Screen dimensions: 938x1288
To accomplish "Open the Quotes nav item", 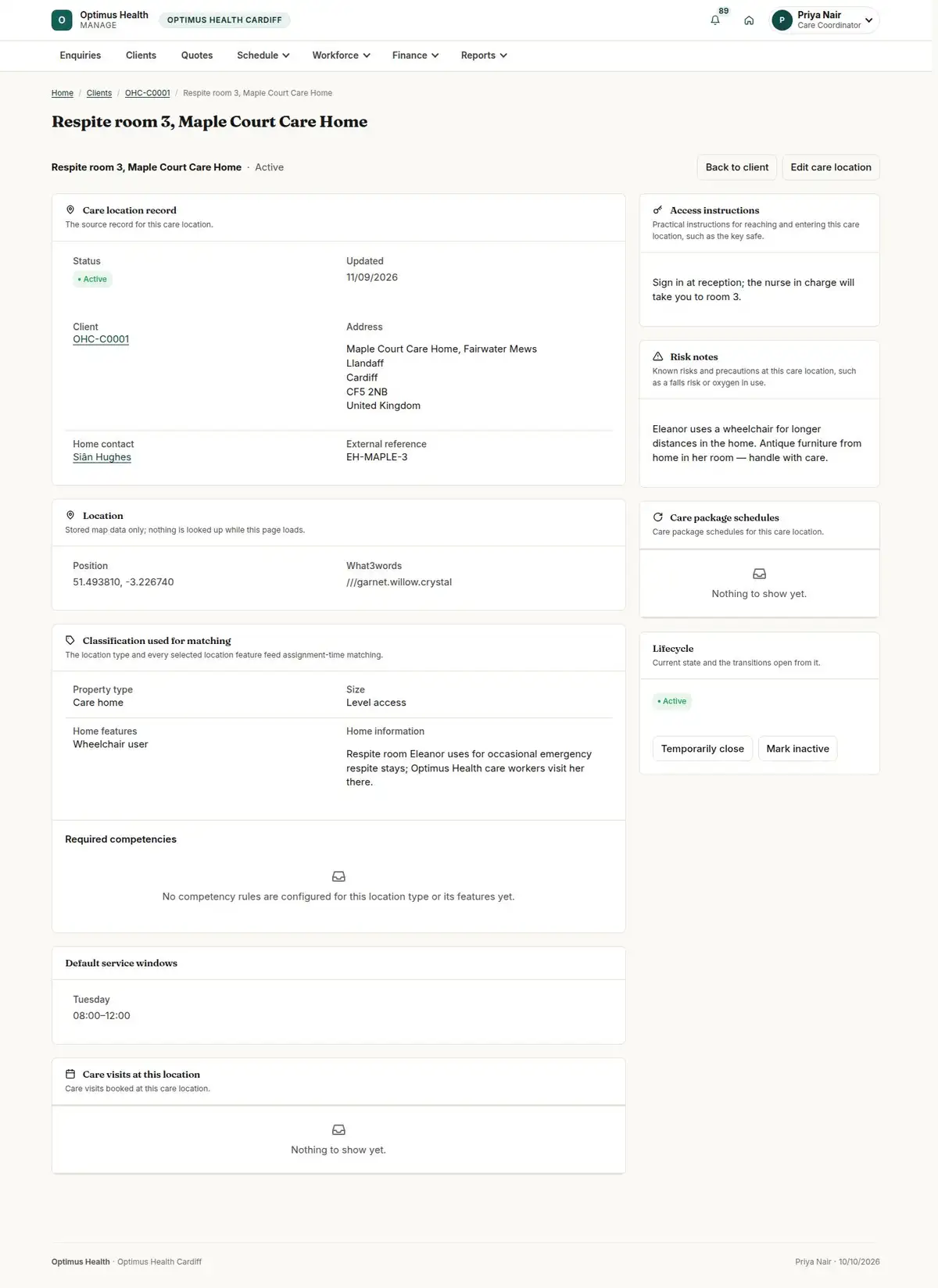I will tap(197, 55).
